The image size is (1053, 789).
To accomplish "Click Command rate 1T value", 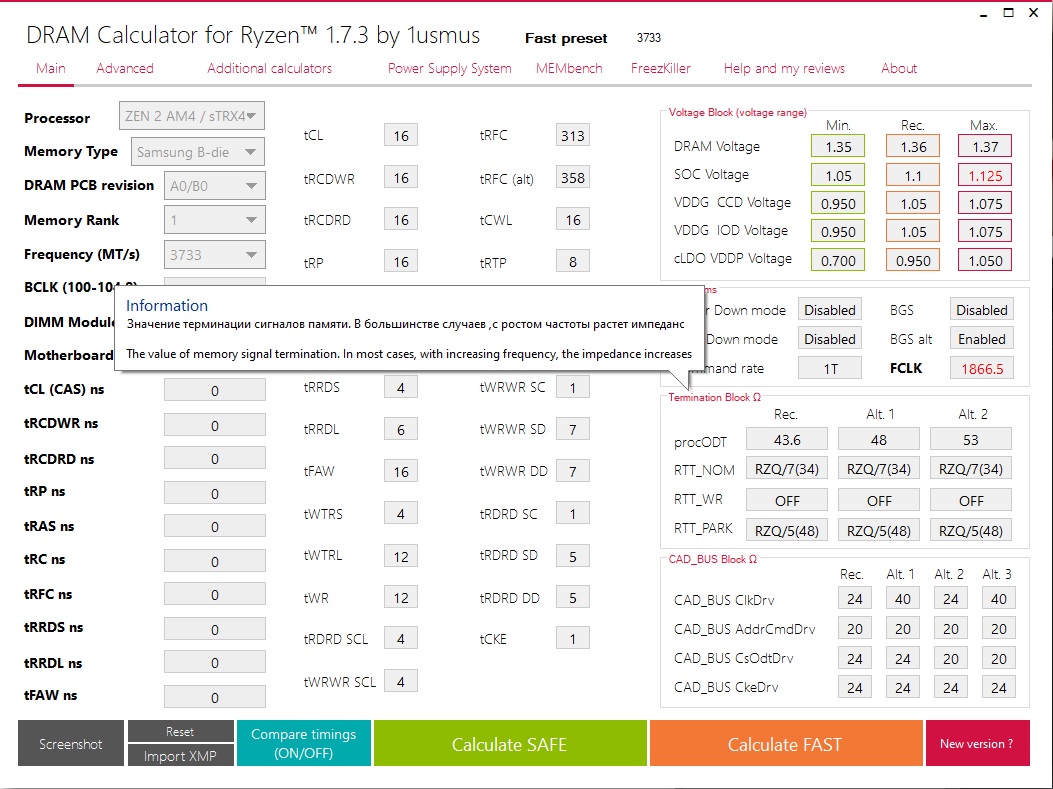I will (830, 368).
